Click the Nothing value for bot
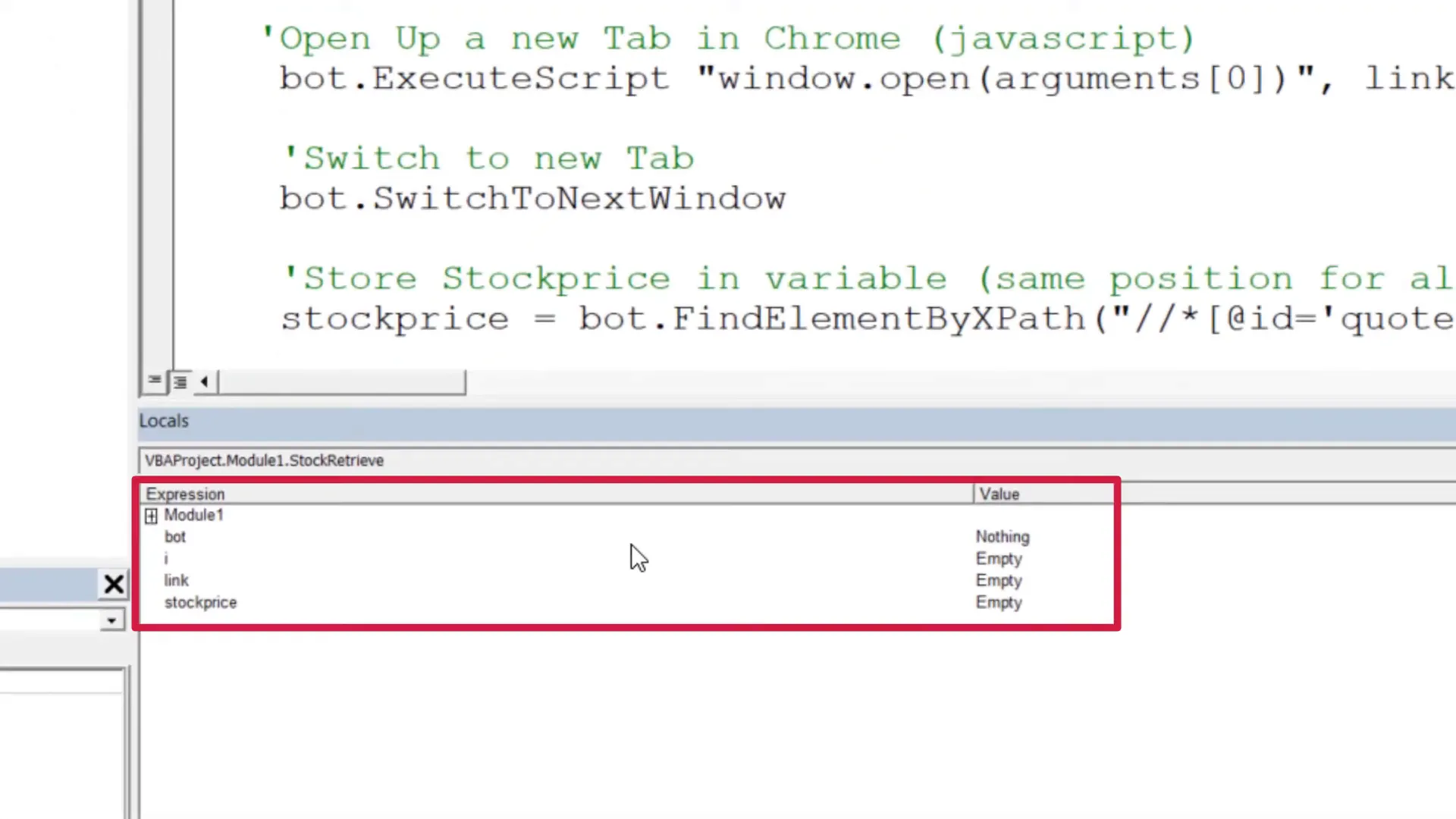Viewport: 1456px width, 819px height. point(1003,537)
